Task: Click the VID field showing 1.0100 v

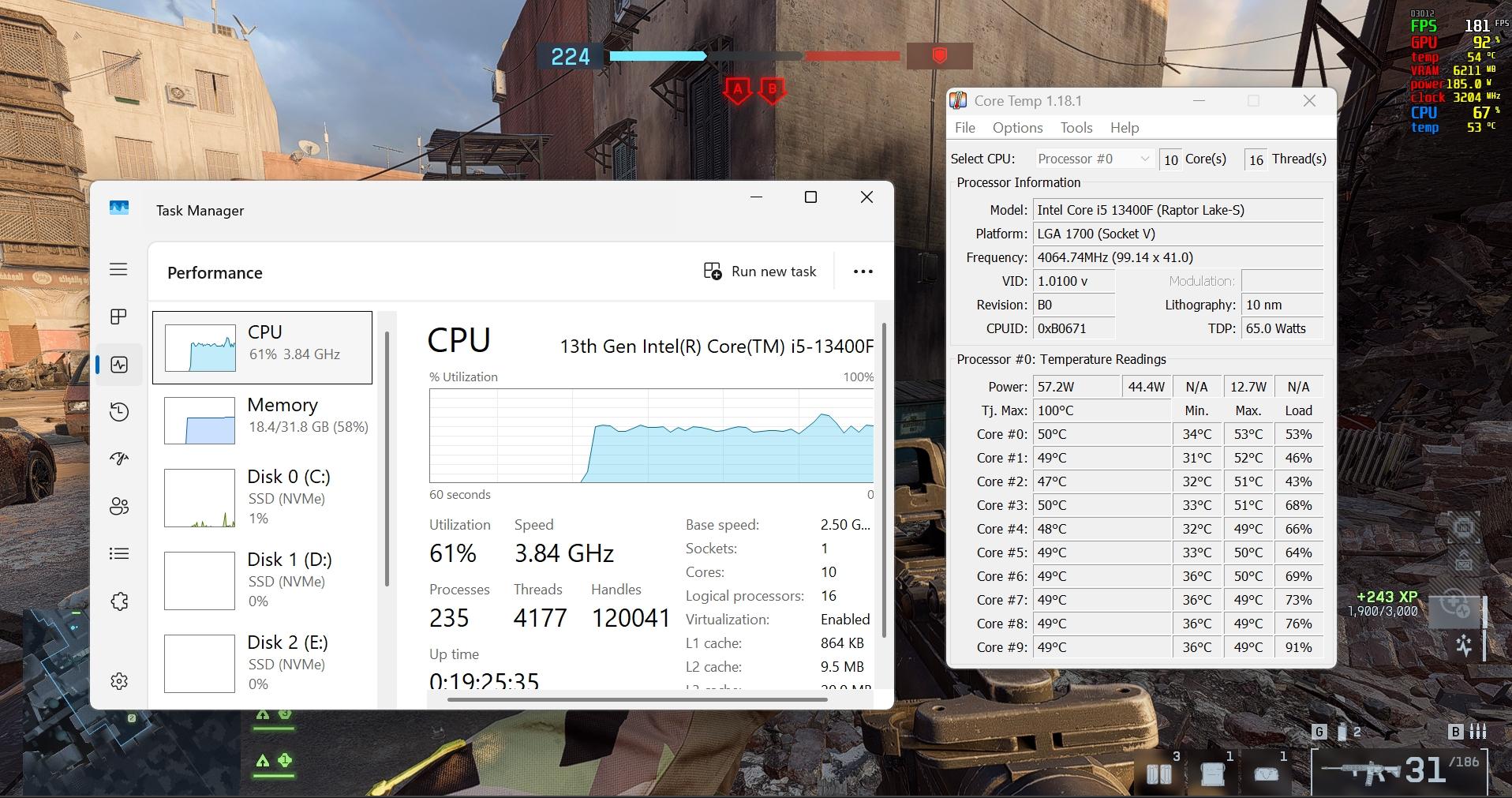Action: (1074, 281)
